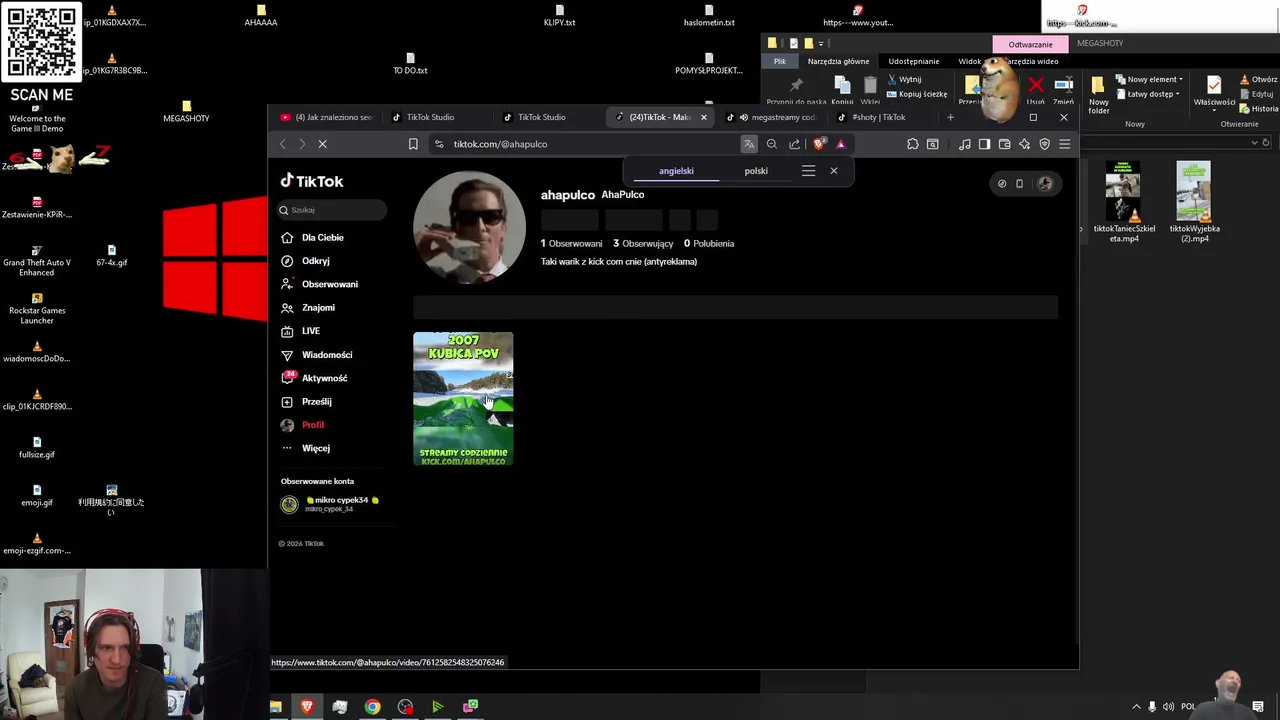Viewport: 1280px width, 720px height.
Task: Select Narzędzia główne ribbon tab
Action: click(838, 61)
